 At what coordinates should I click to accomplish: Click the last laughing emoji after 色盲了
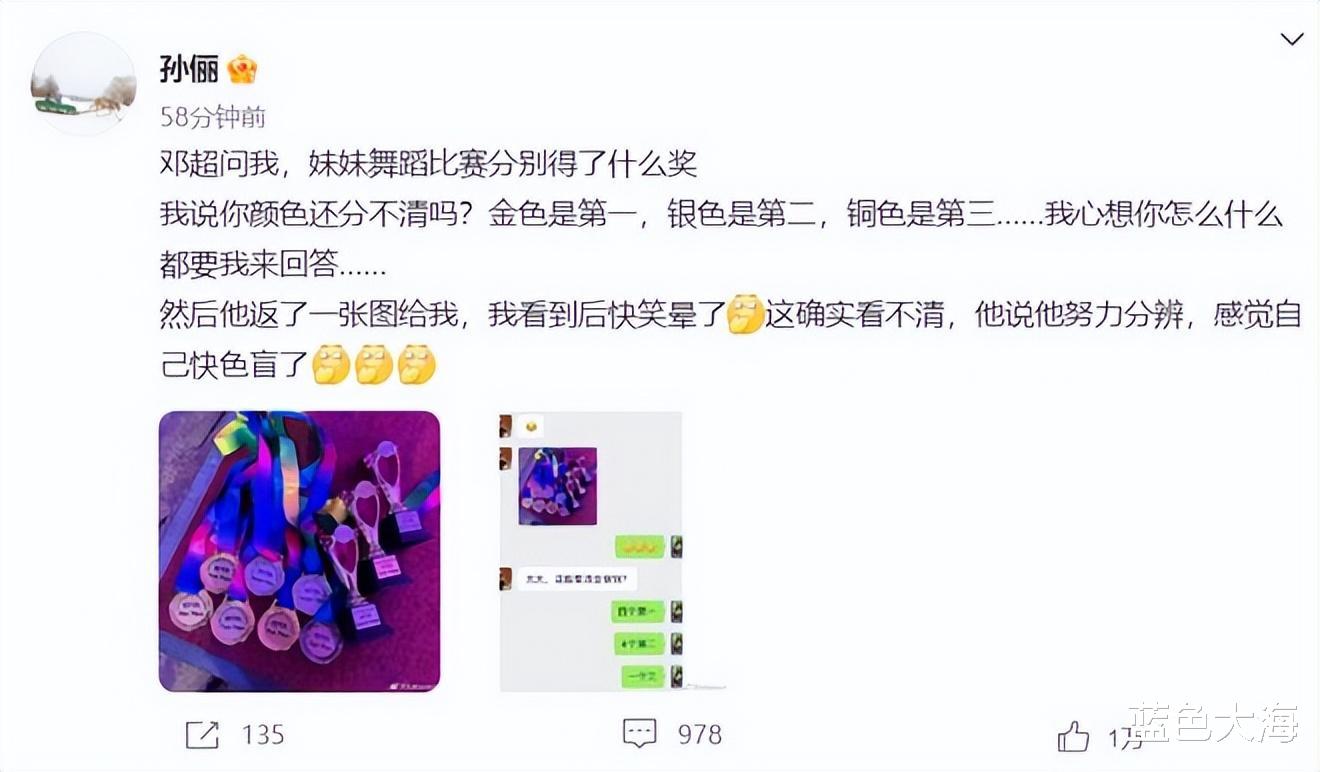(x=417, y=365)
